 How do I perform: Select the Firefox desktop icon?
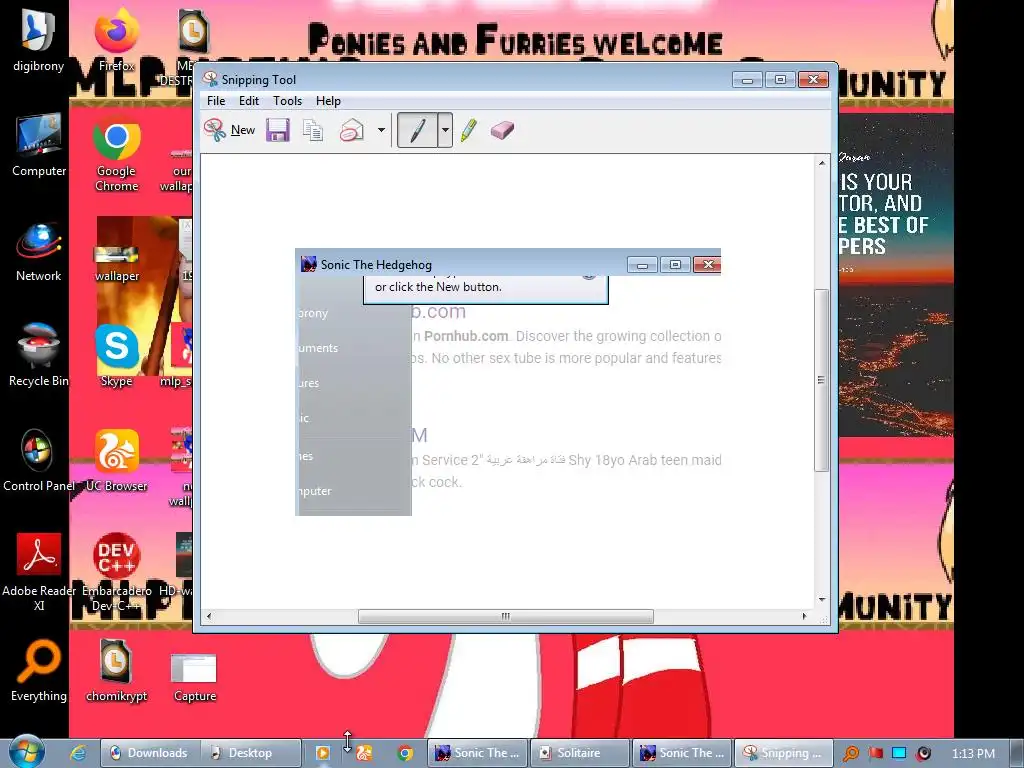pos(117,40)
